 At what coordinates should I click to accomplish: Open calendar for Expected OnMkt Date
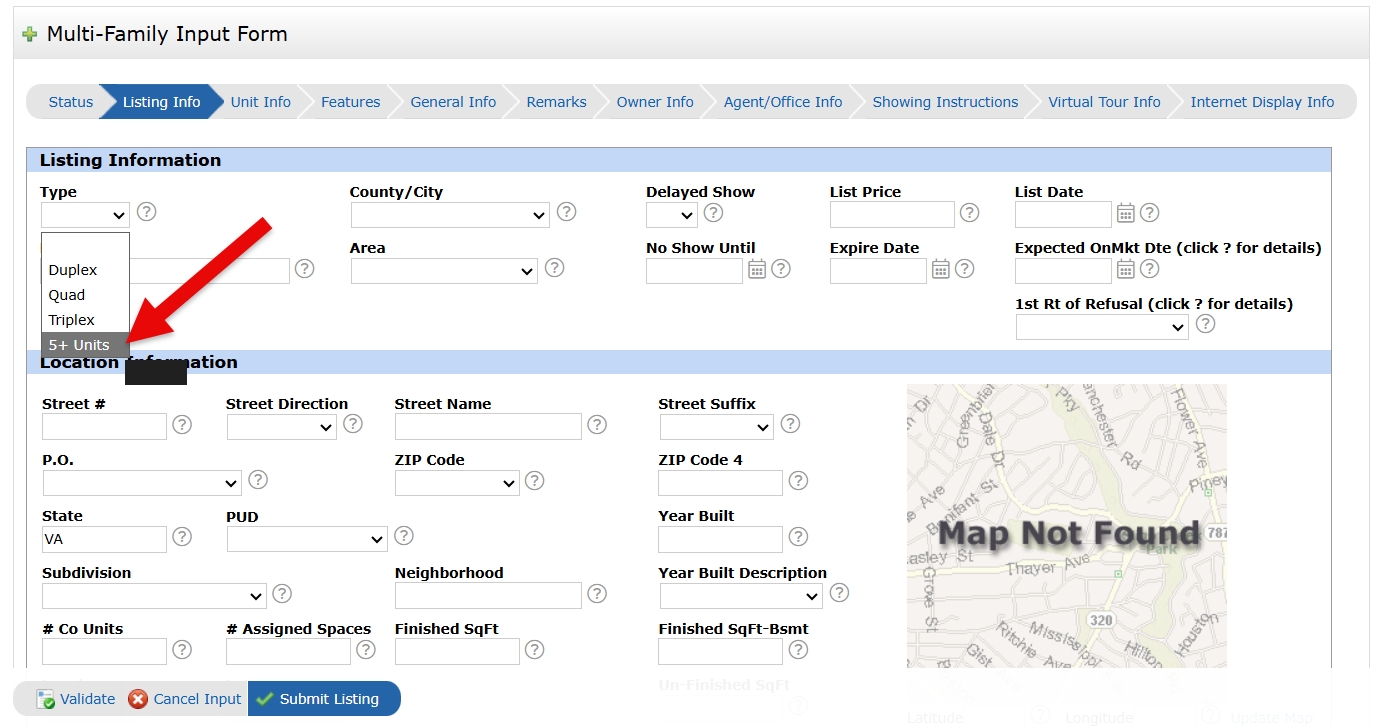coord(1125,269)
